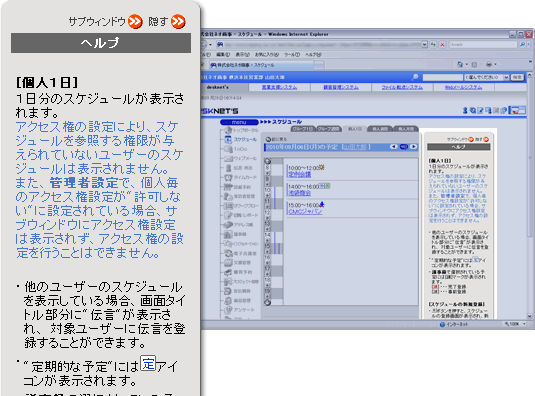Open the ファイル転送システム link
The image size is (535, 396).
pos(402,87)
